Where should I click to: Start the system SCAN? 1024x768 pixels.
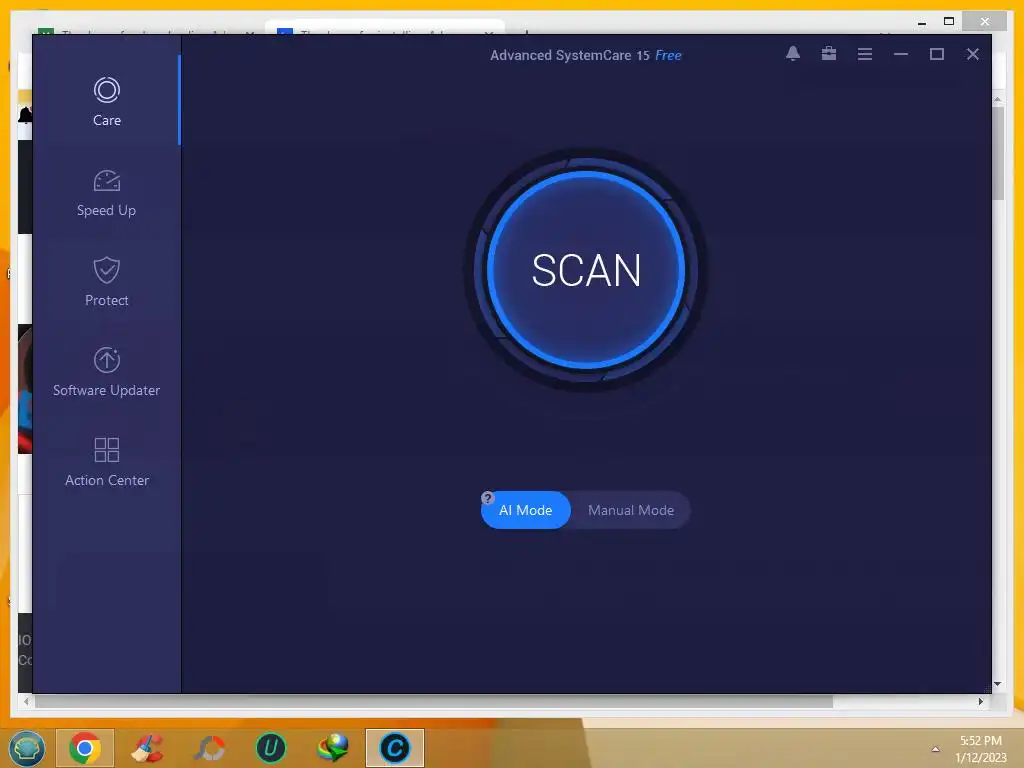[x=586, y=270]
